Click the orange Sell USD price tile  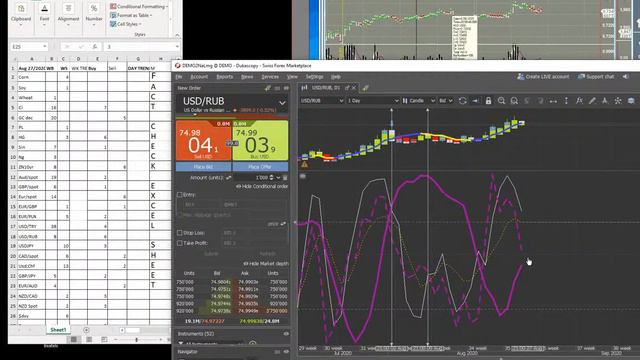click(204, 140)
